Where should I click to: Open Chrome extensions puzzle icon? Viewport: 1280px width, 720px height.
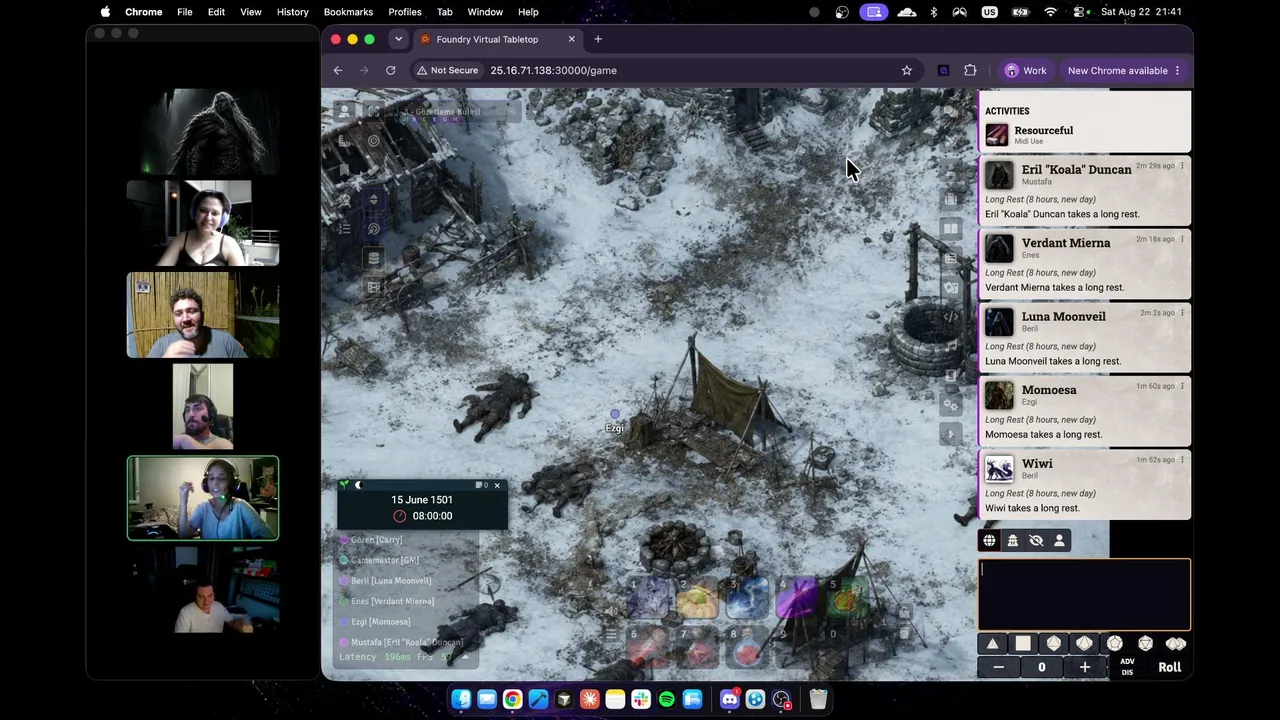tap(970, 71)
